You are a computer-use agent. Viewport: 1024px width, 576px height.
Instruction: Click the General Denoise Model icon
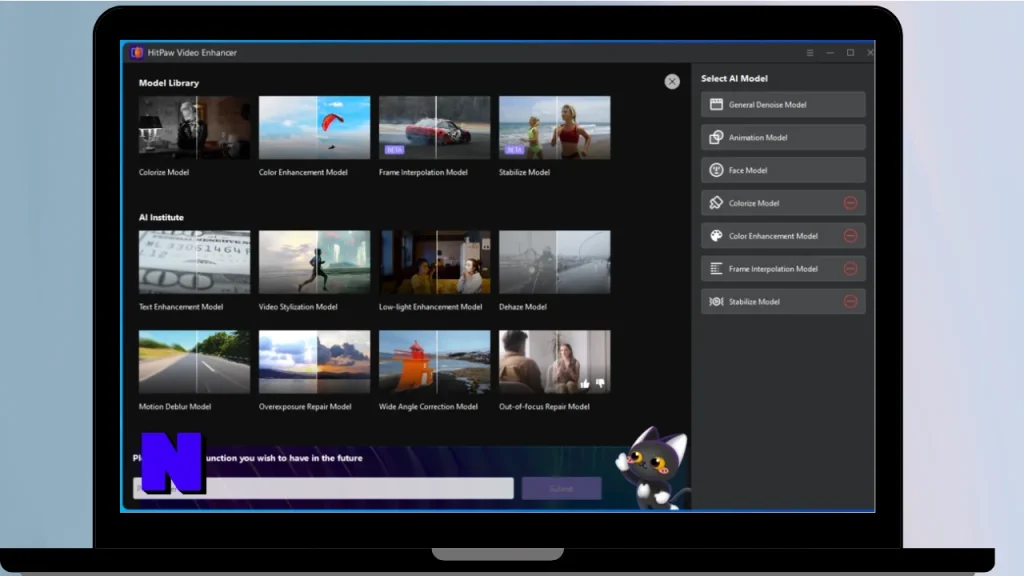pos(716,104)
